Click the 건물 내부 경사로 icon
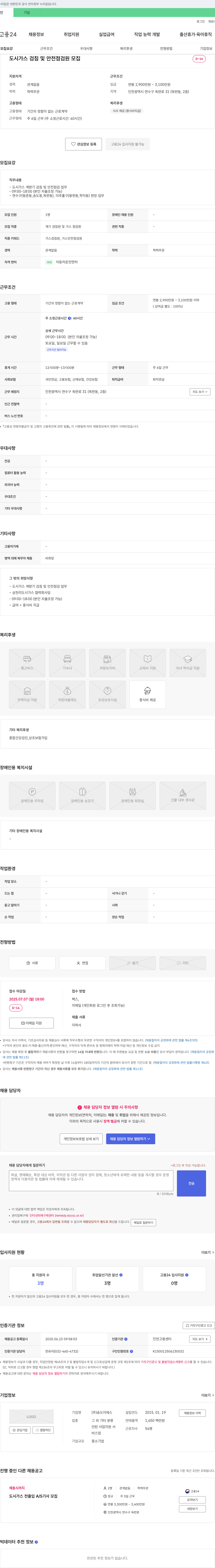 [x=183, y=796]
